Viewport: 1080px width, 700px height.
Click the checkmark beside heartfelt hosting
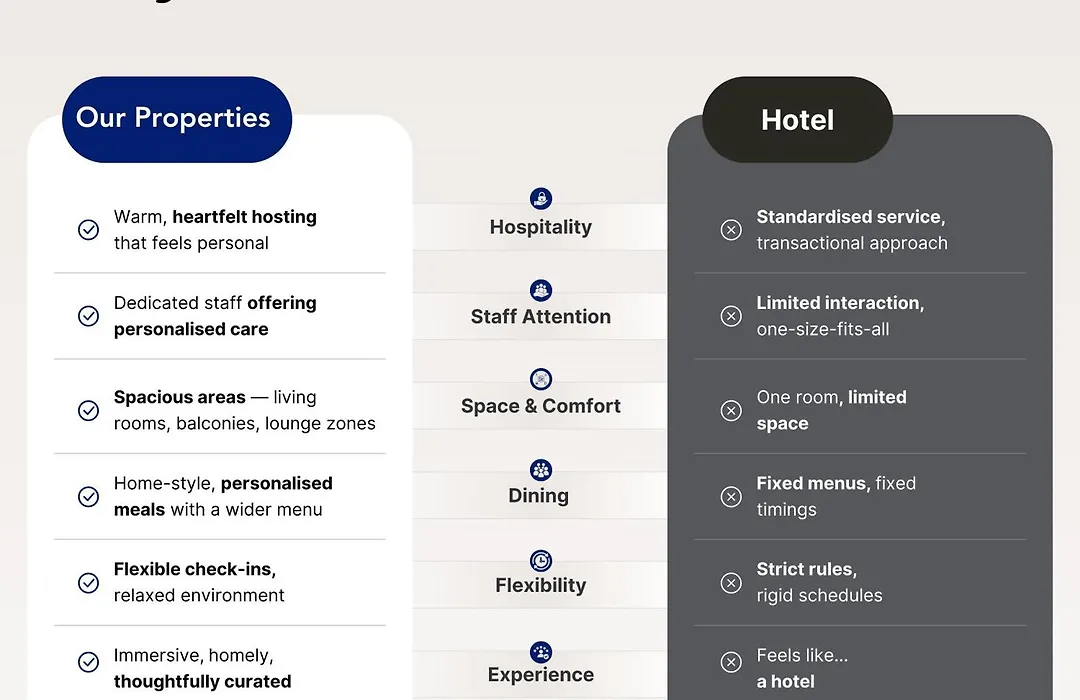(88, 229)
